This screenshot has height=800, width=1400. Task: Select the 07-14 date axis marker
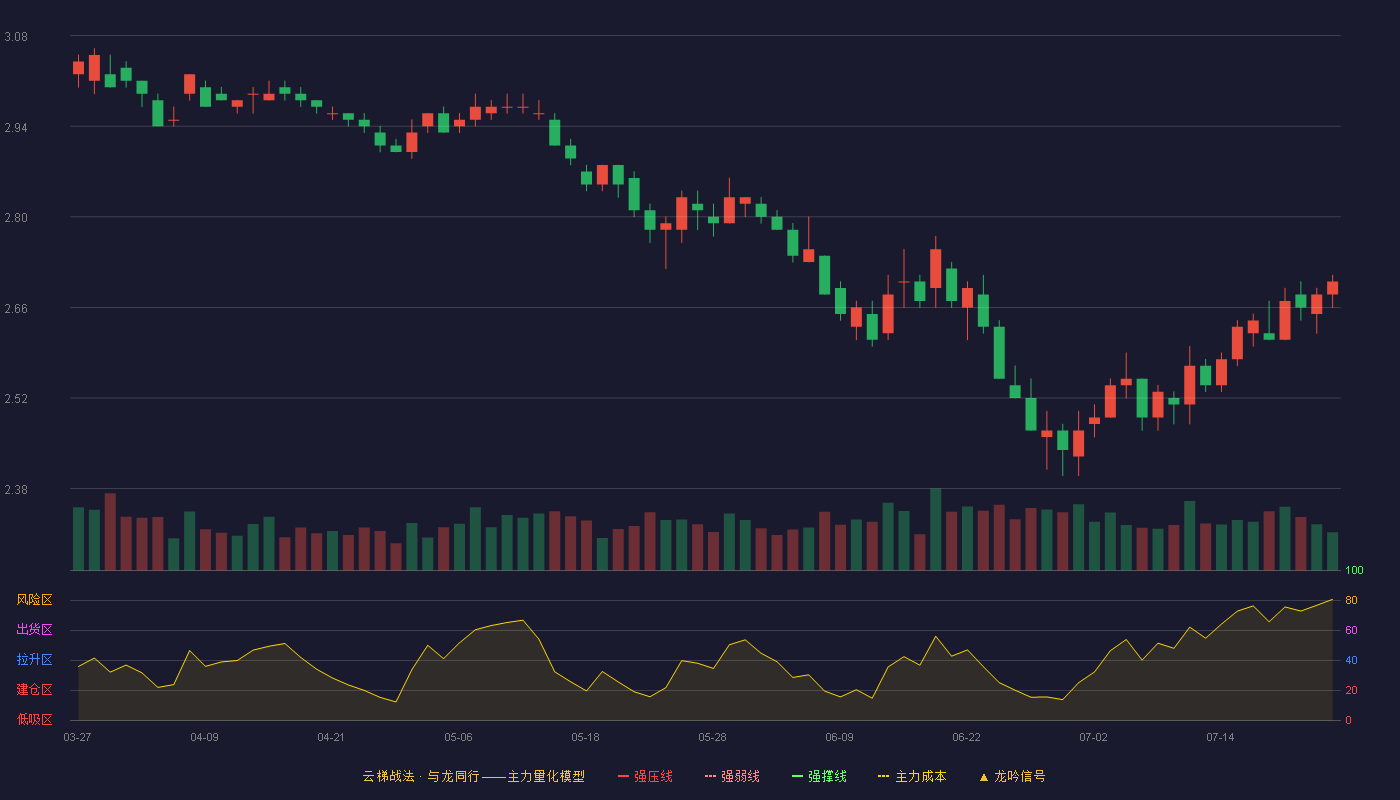click(1220, 737)
